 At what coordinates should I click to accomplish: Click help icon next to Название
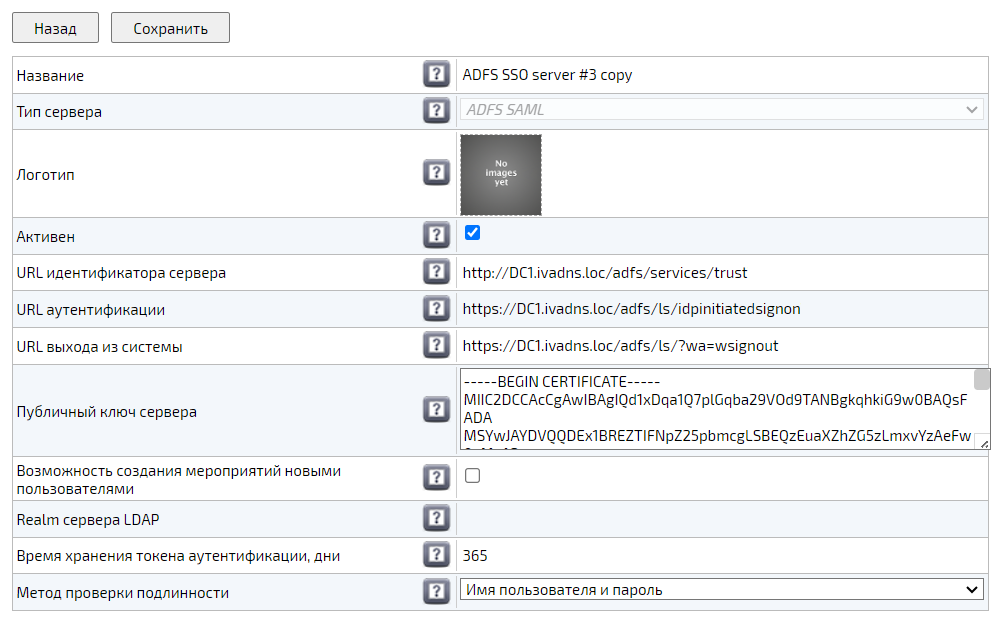pos(435,75)
